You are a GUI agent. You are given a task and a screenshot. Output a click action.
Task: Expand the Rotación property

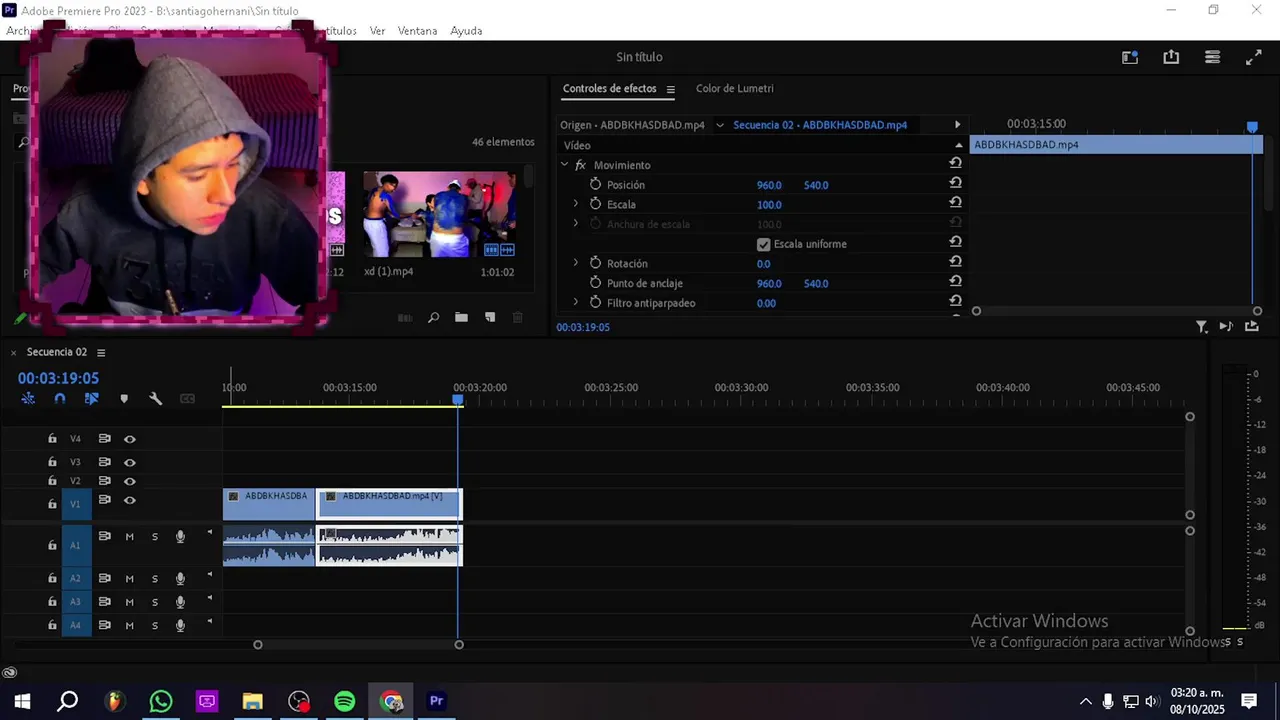click(x=575, y=263)
